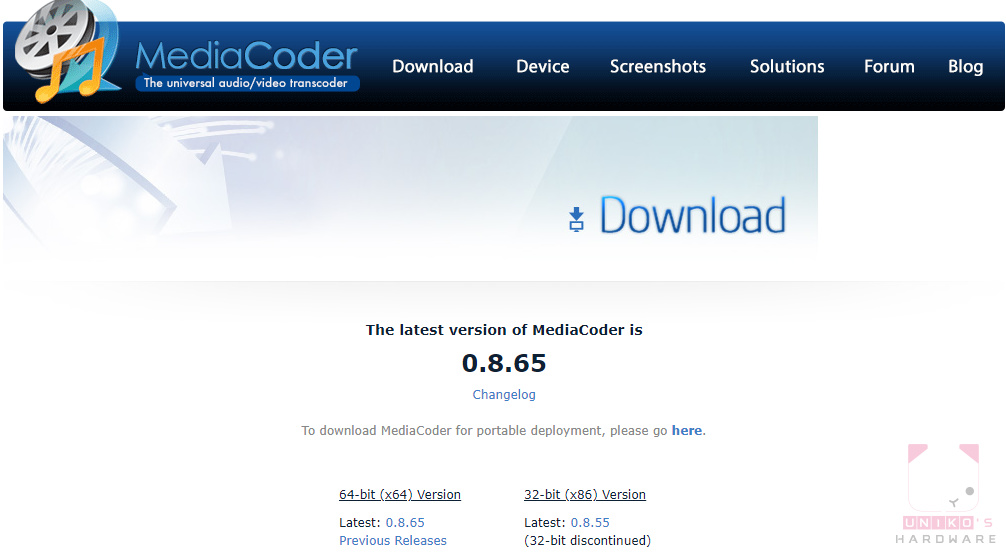
Task: Click the large 0.8.65 version number
Action: 504,363
